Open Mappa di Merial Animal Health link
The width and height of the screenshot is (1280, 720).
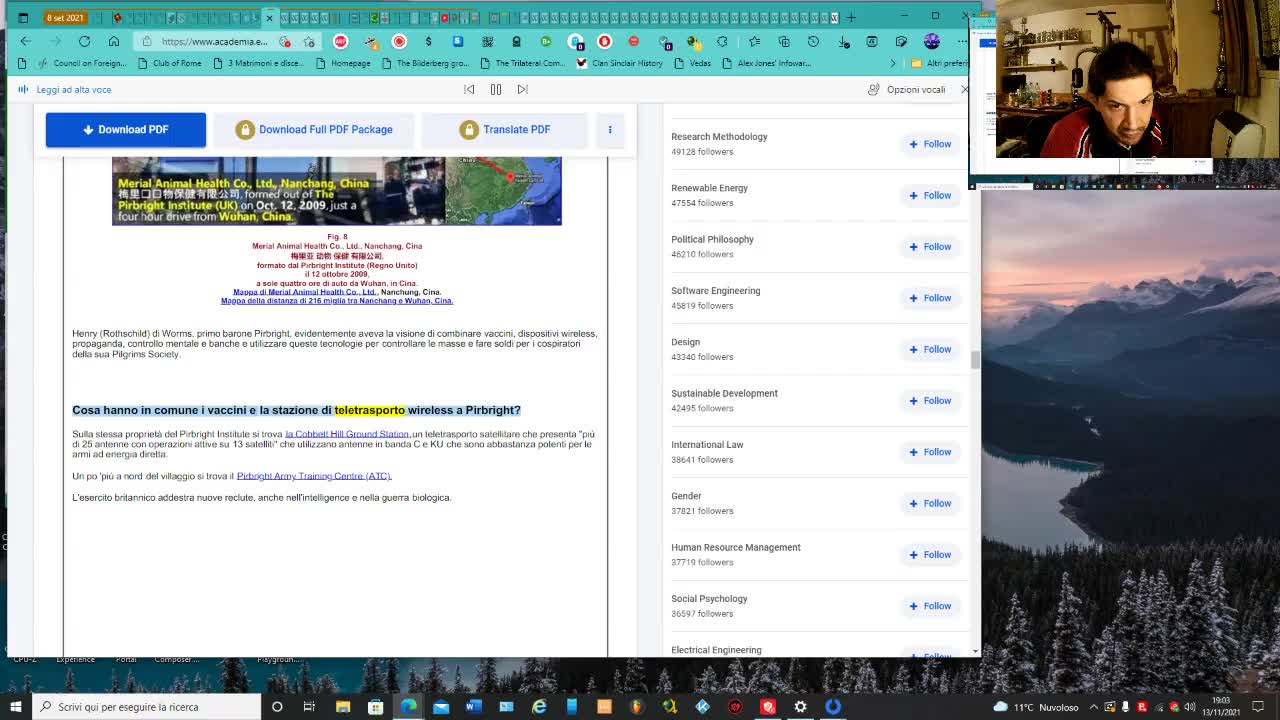305,292
